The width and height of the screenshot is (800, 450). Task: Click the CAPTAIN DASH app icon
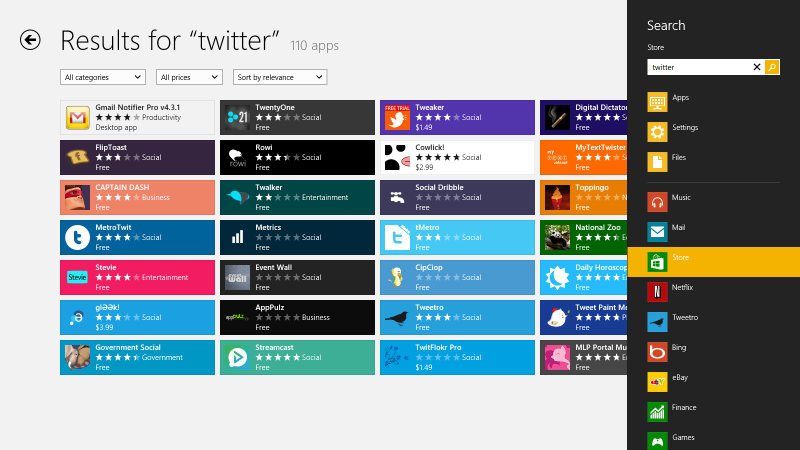coord(78,197)
